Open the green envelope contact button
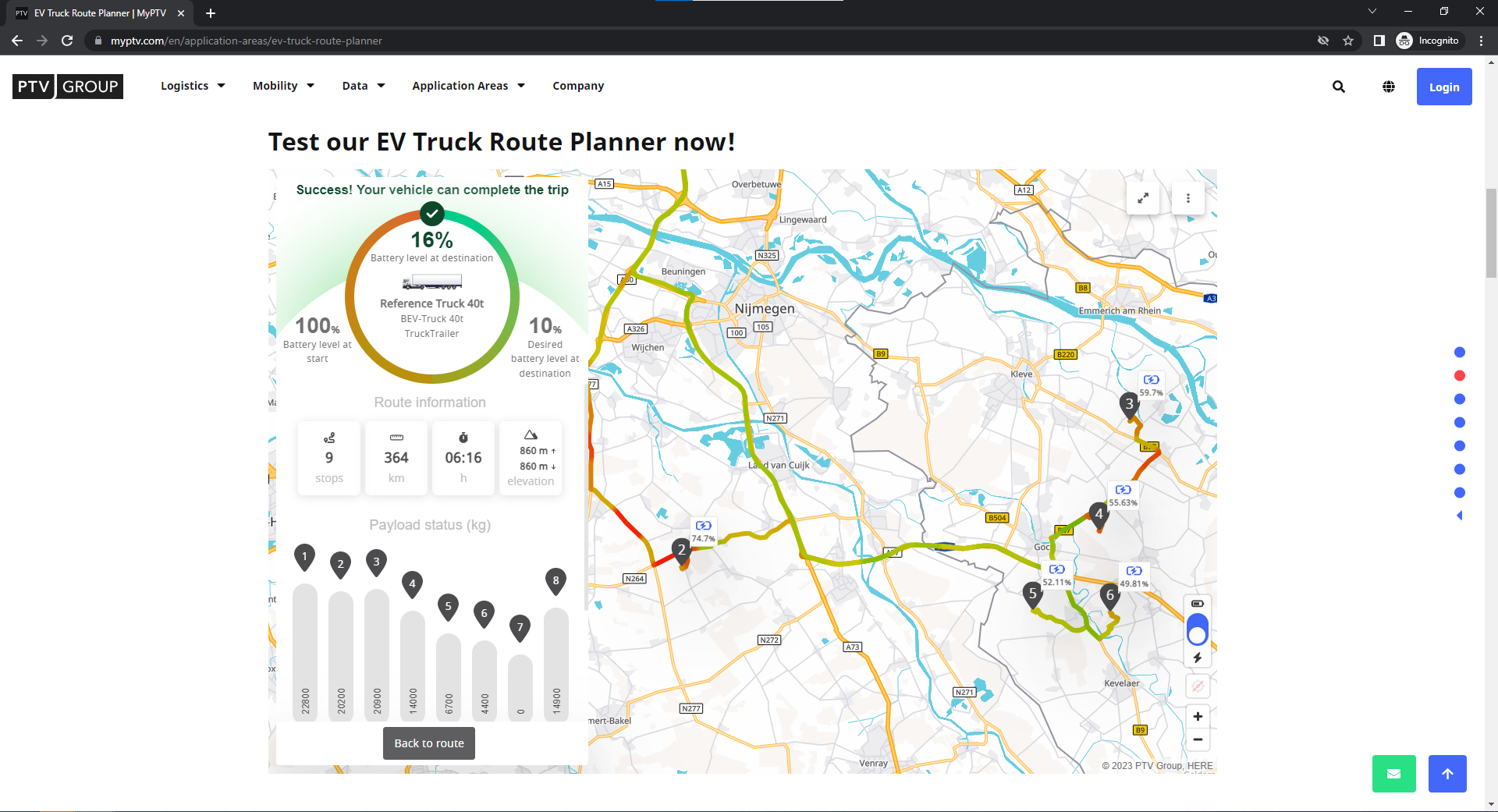 click(1393, 773)
